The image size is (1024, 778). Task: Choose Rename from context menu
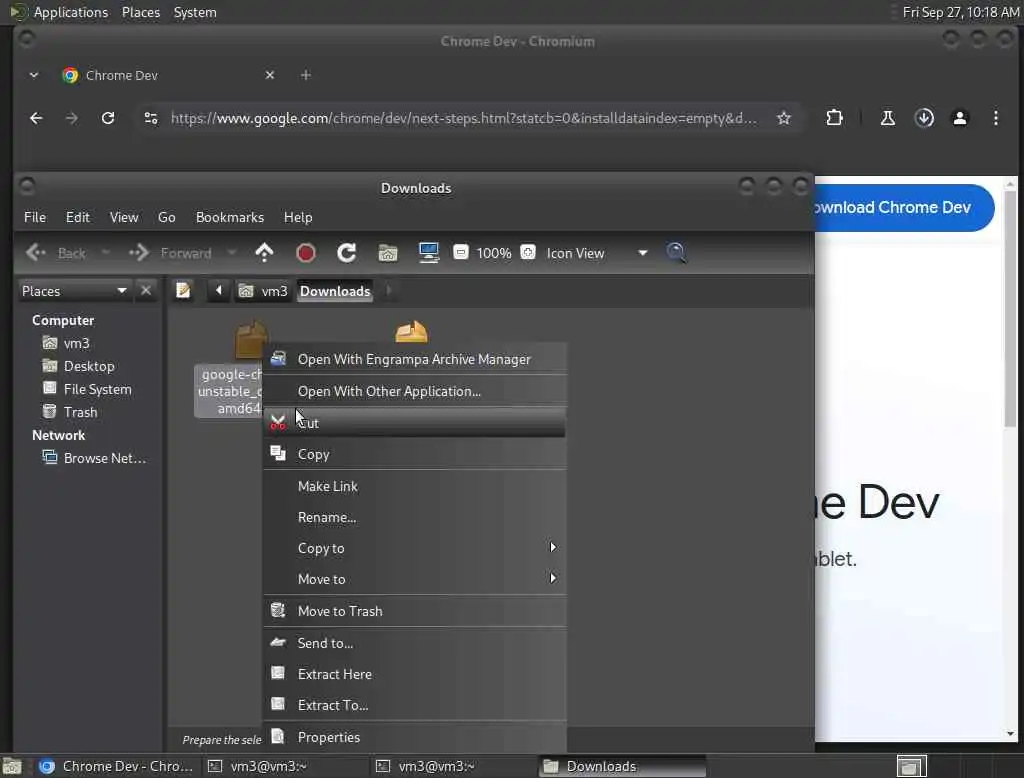coord(414,517)
